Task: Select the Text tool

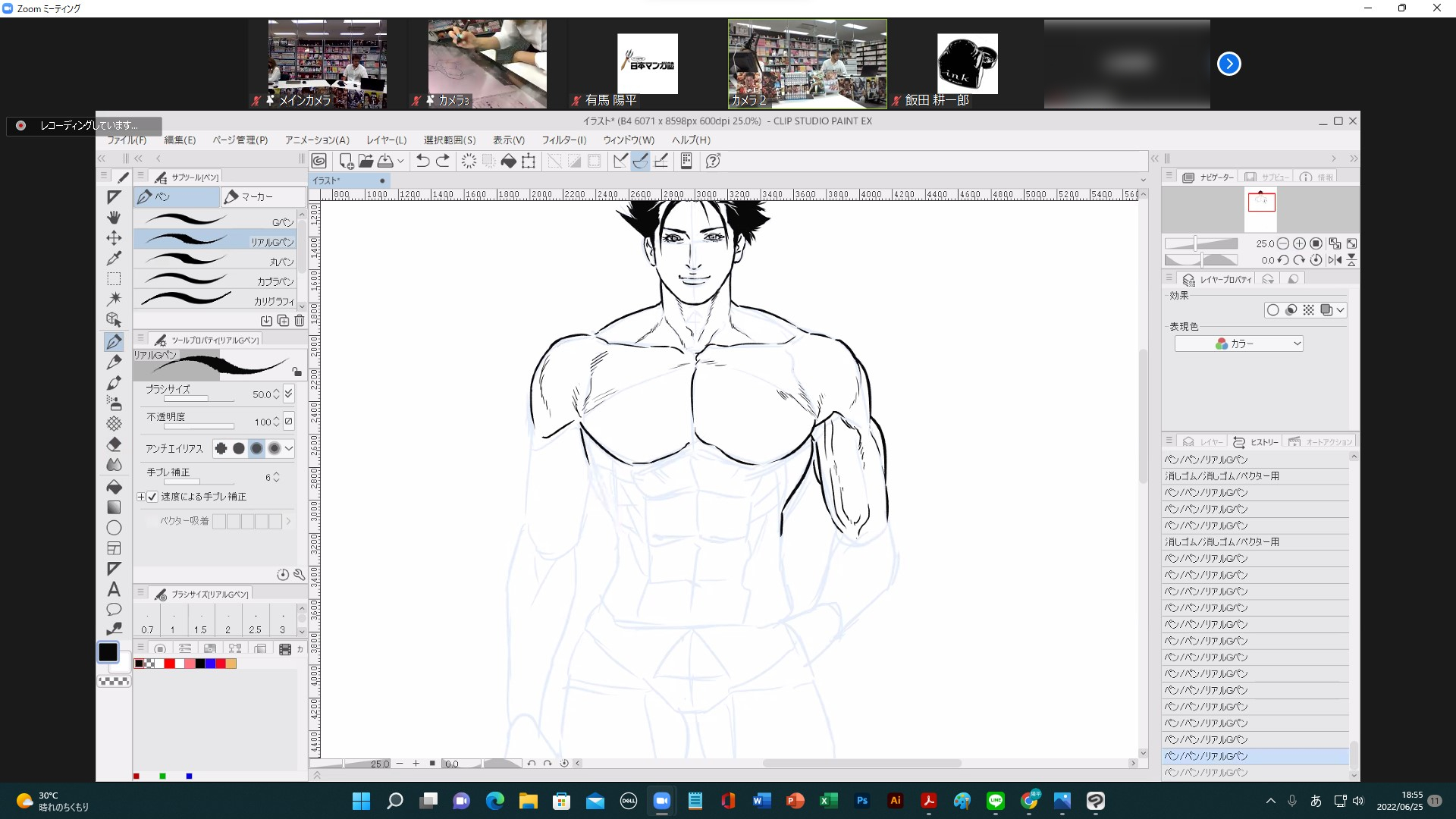Action: pos(114,589)
